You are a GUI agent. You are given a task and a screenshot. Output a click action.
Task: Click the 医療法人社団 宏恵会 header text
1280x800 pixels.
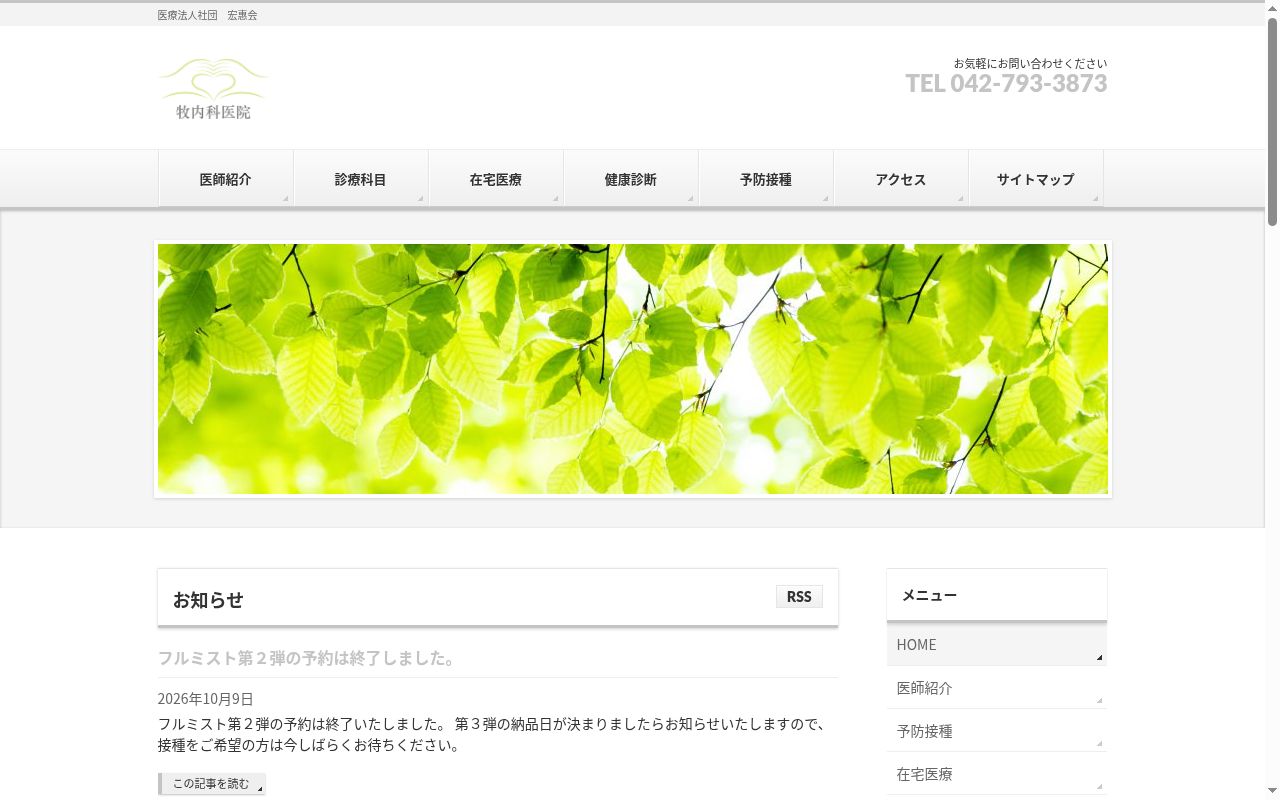(x=207, y=15)
